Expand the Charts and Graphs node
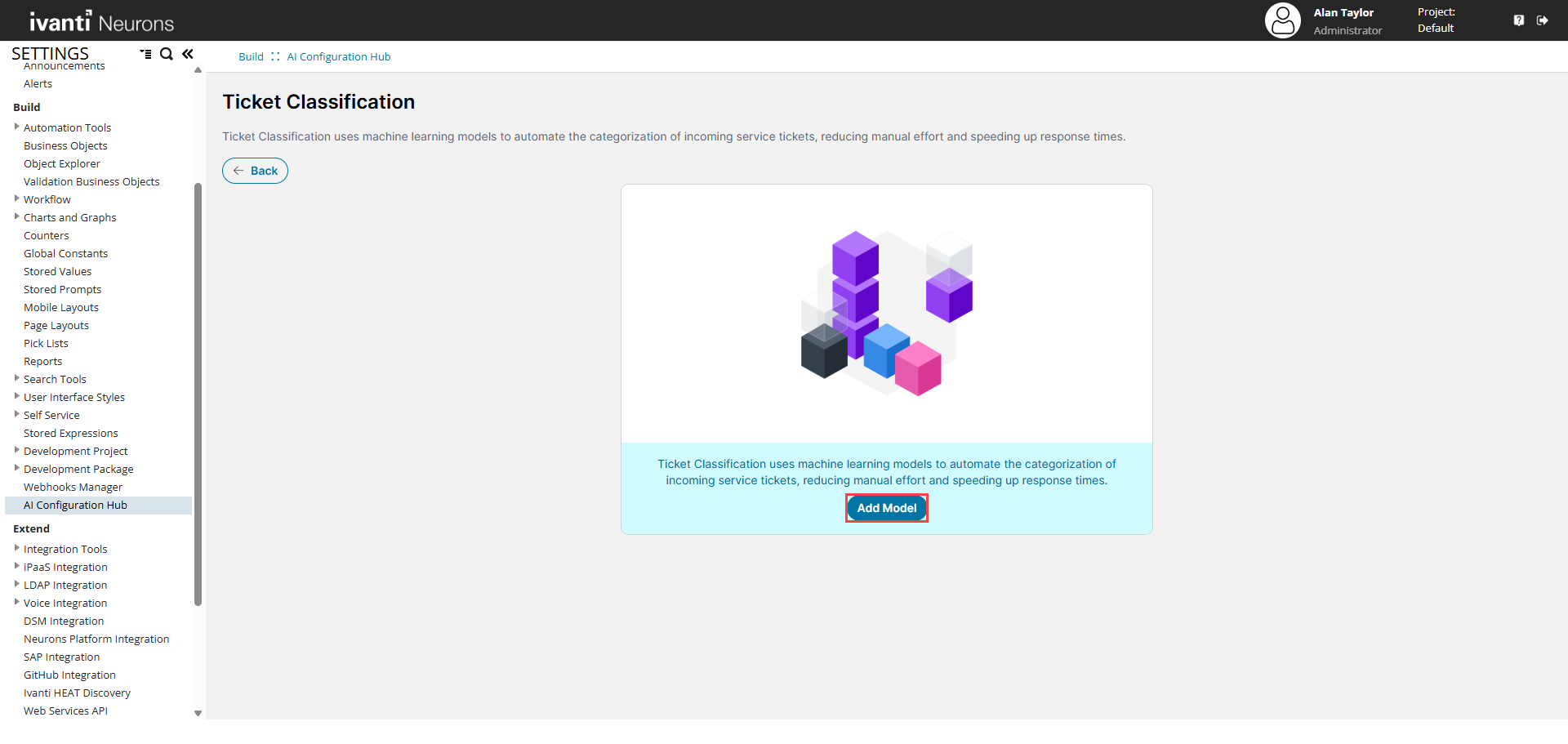Viewport: 1568px width, 744px height. point(16,216)
